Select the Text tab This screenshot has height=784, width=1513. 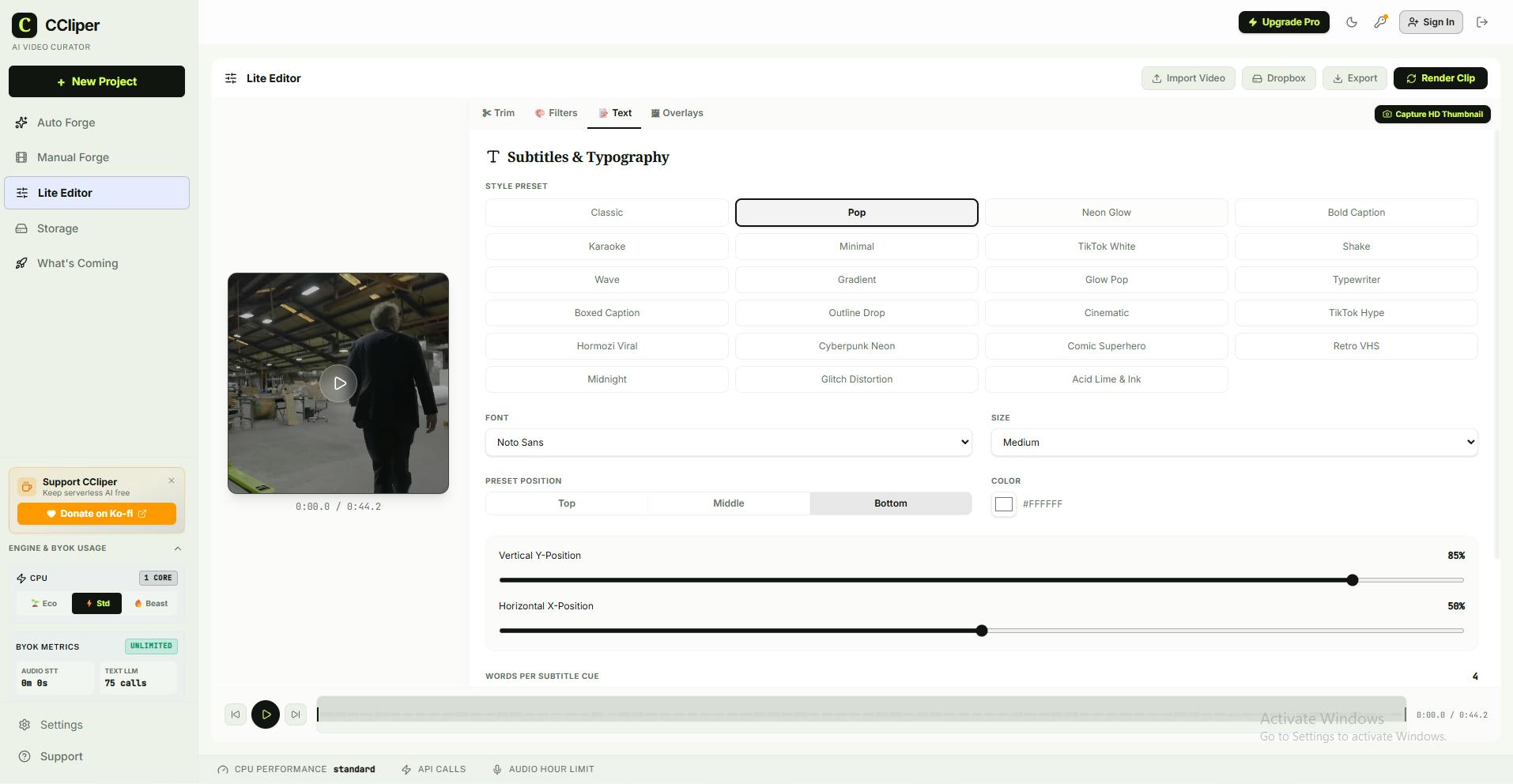[x=614, y=113]
